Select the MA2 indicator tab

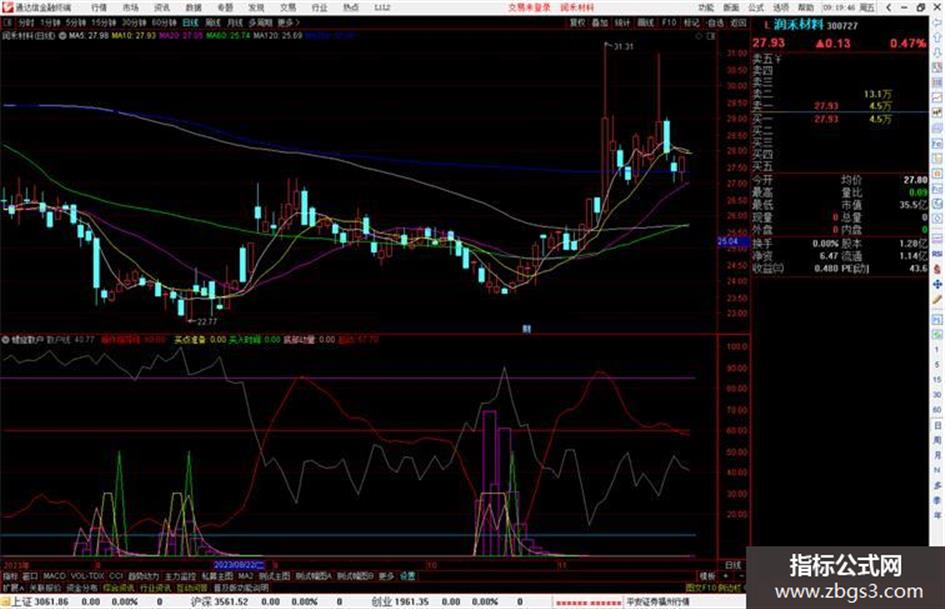coord(245,576)
